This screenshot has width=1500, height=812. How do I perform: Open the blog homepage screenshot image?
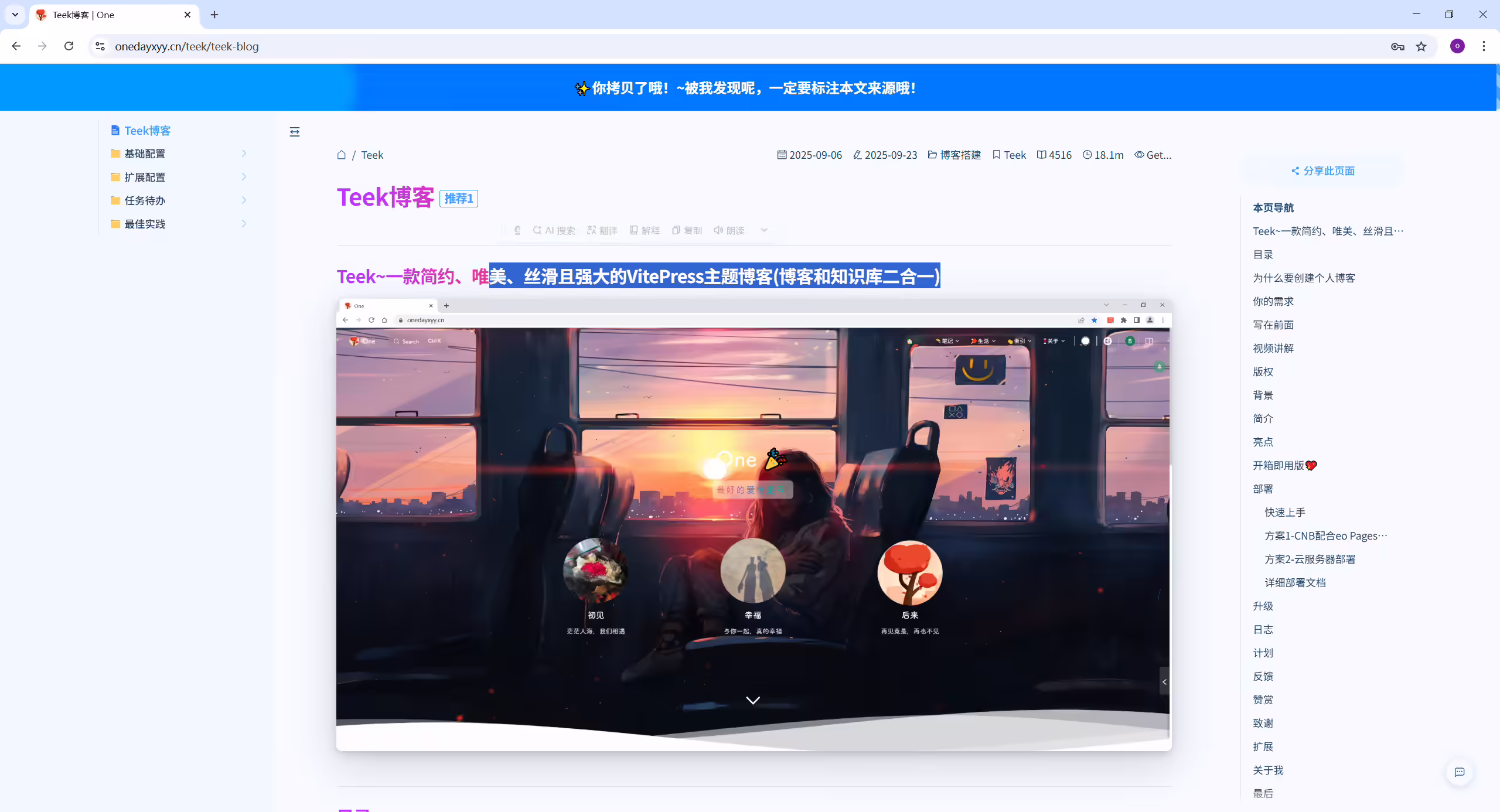click(x=754, y=525)
